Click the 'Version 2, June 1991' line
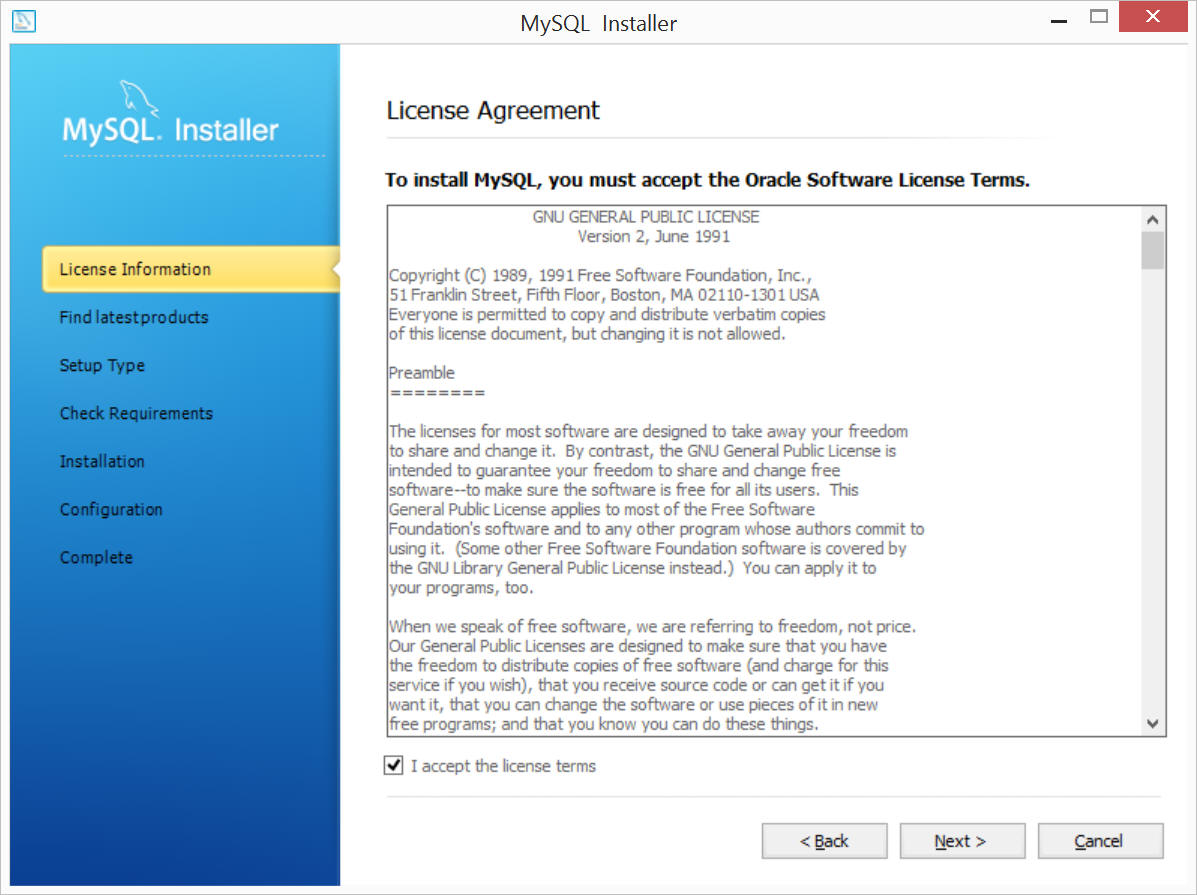 pos(653,237)
